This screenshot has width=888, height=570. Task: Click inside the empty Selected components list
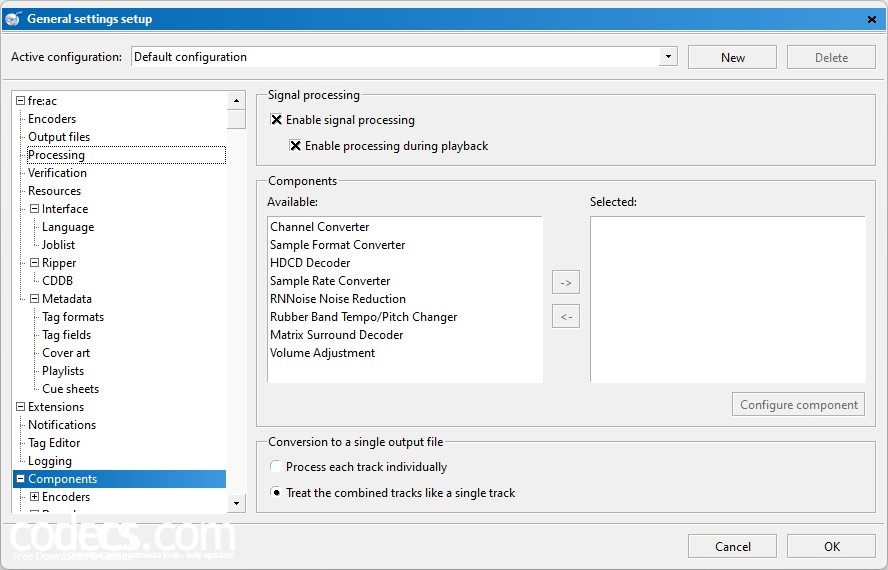tap(728, 299)
